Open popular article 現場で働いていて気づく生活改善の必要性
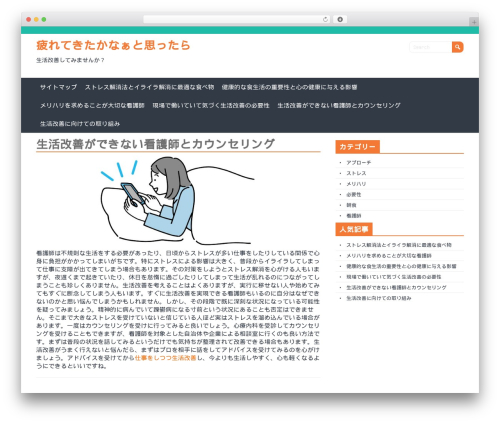Screen dimensions: 500x423 [x=394, y=277]
